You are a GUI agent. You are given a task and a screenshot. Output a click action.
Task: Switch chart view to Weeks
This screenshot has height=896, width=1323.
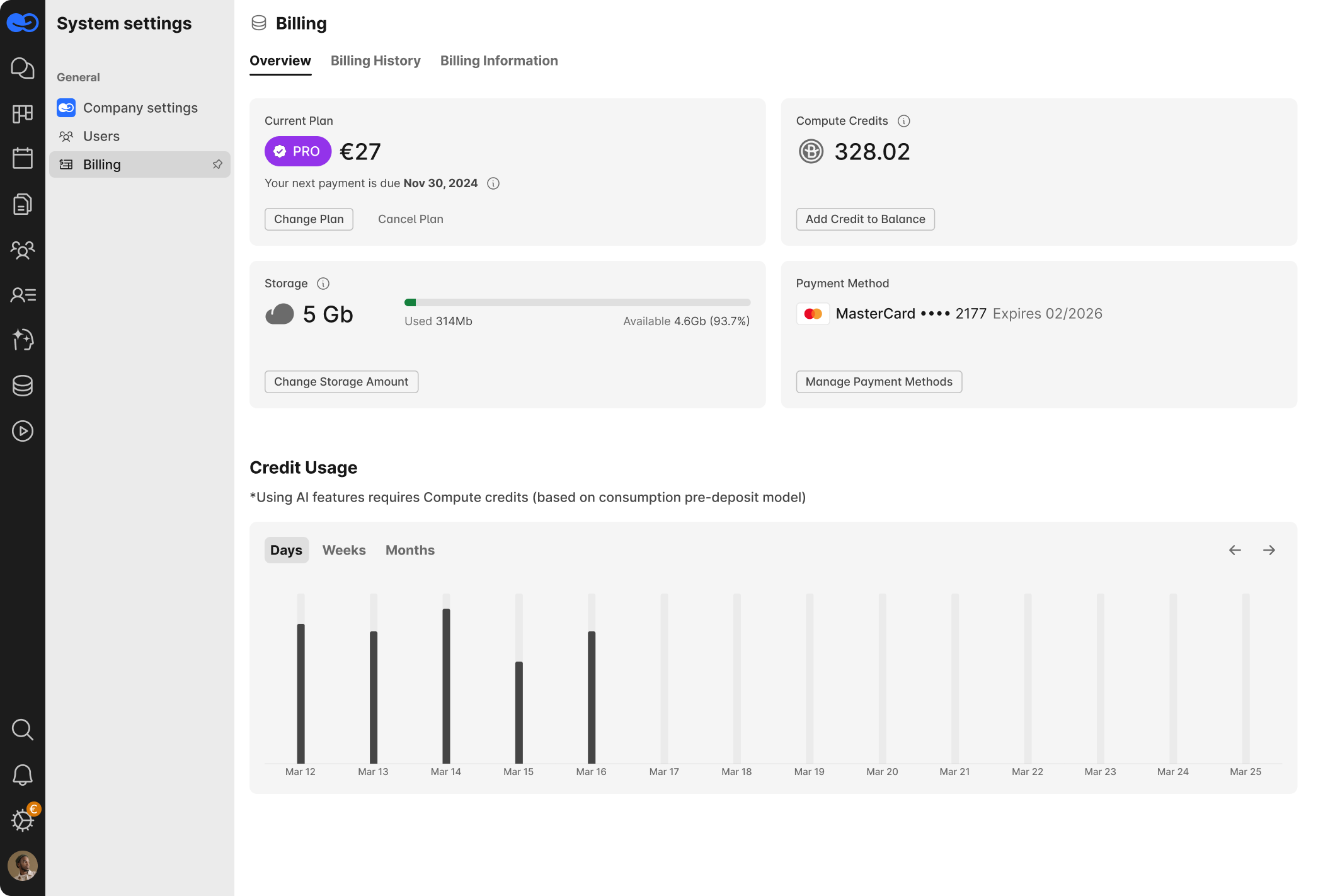pyautogui.click(x=344, y=550)
